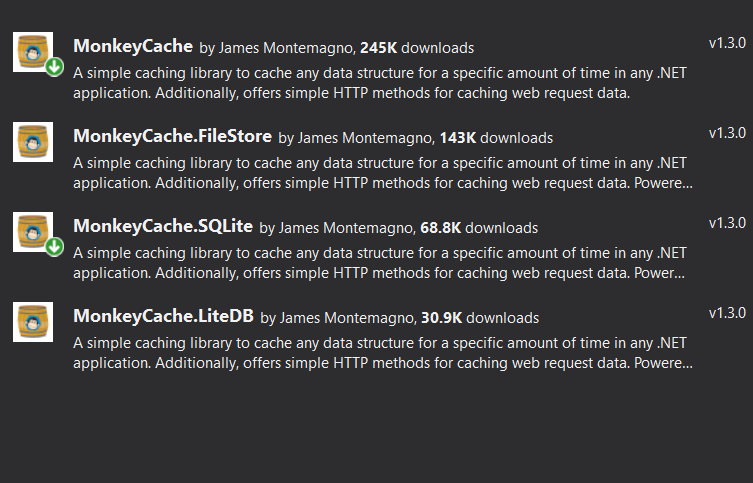
Task: Select the MonkeyCache.FileStore package title
Action: 172,136
